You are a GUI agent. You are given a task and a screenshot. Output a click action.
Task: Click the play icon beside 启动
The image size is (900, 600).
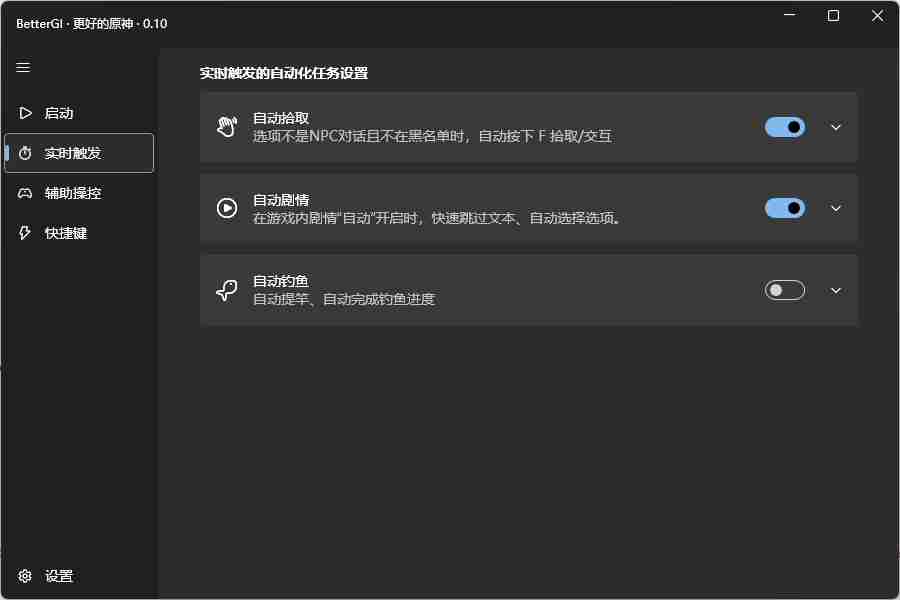(x=25, y=113)
